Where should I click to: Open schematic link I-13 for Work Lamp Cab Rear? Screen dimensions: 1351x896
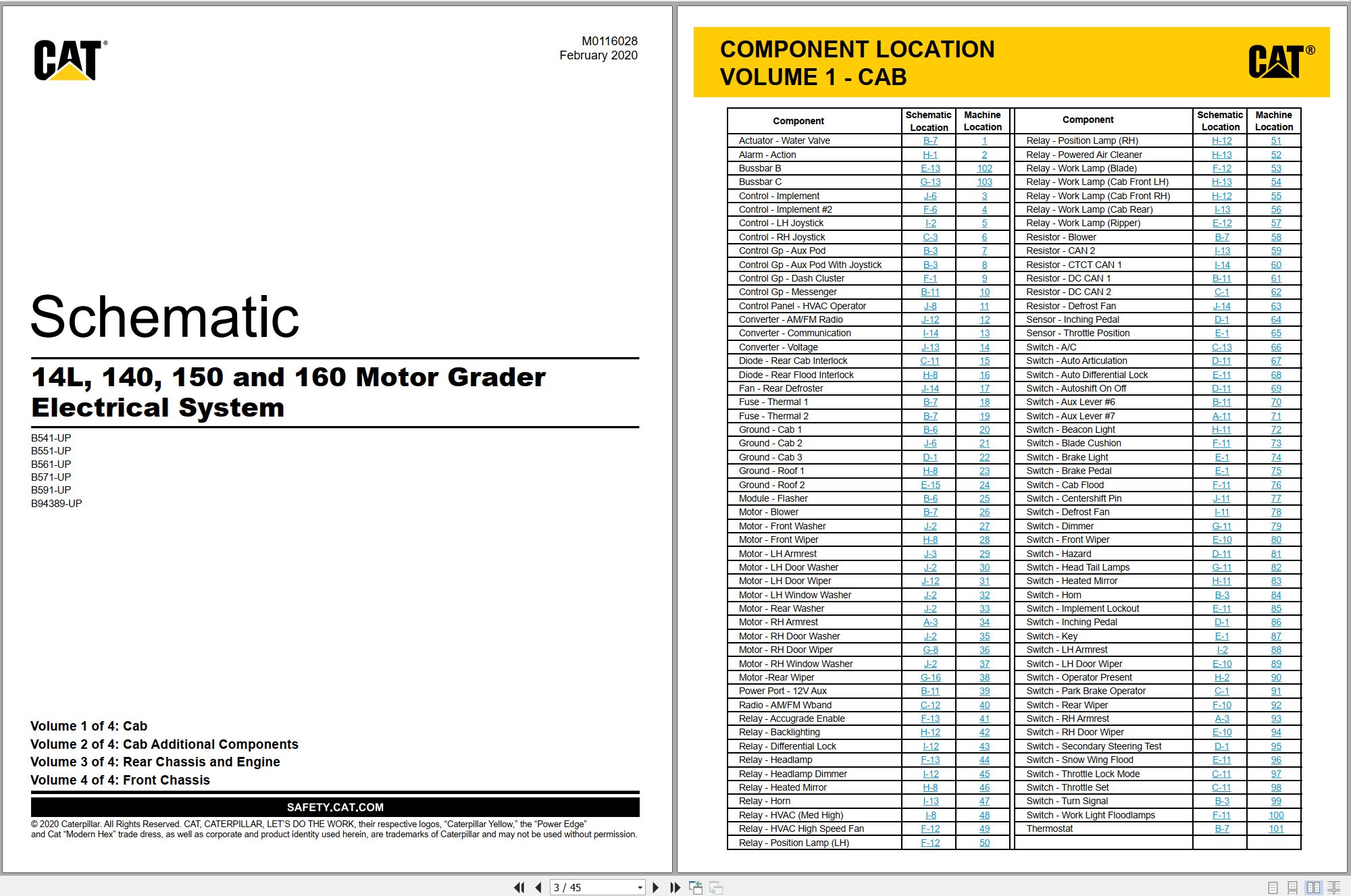click(1221, 209)
